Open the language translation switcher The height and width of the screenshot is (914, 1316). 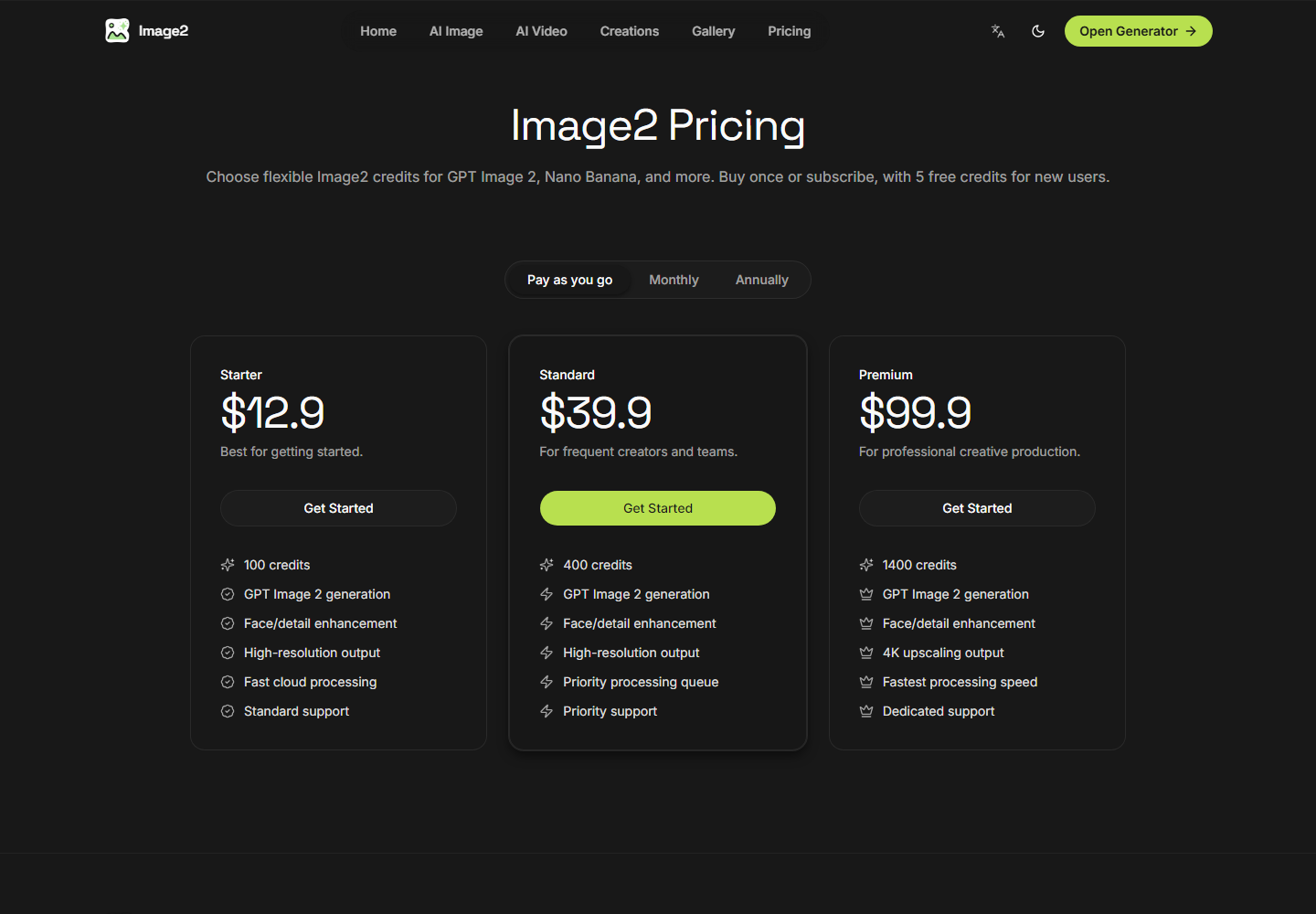[x=998, y=31]
